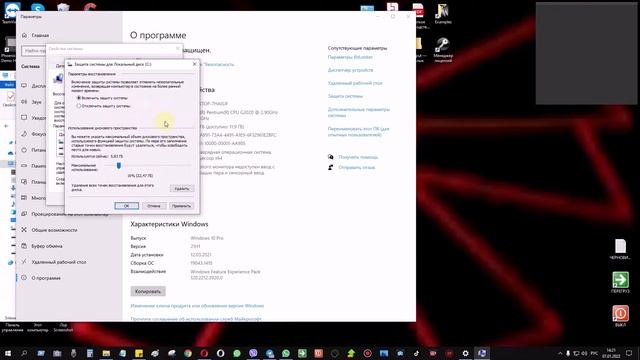The width and height of the screenshot is (640, 360).
Task: Open the BitLocker settings link
Action: tap(350, 57)
